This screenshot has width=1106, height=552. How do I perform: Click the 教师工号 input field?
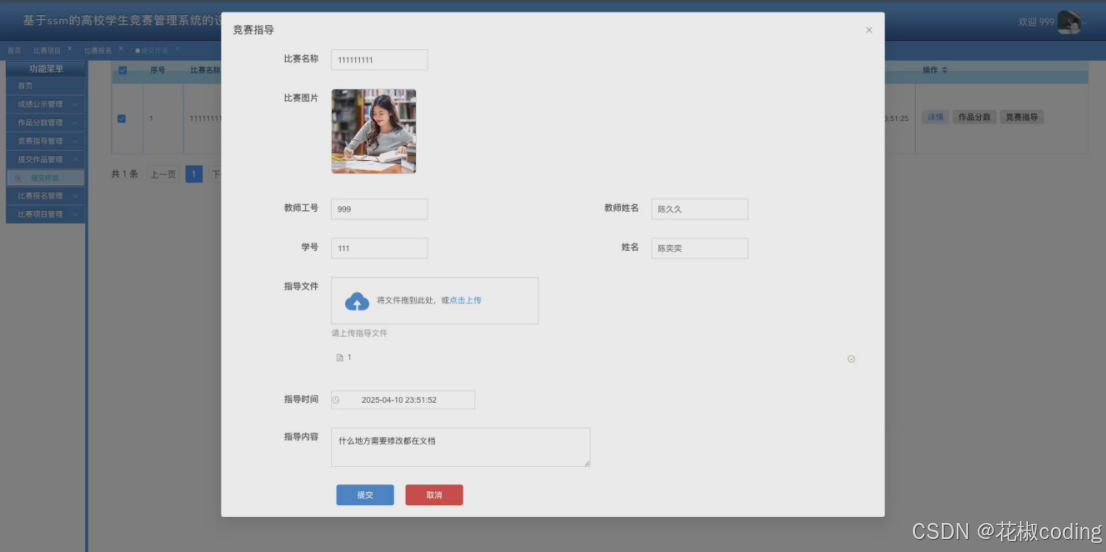point(379,209)
